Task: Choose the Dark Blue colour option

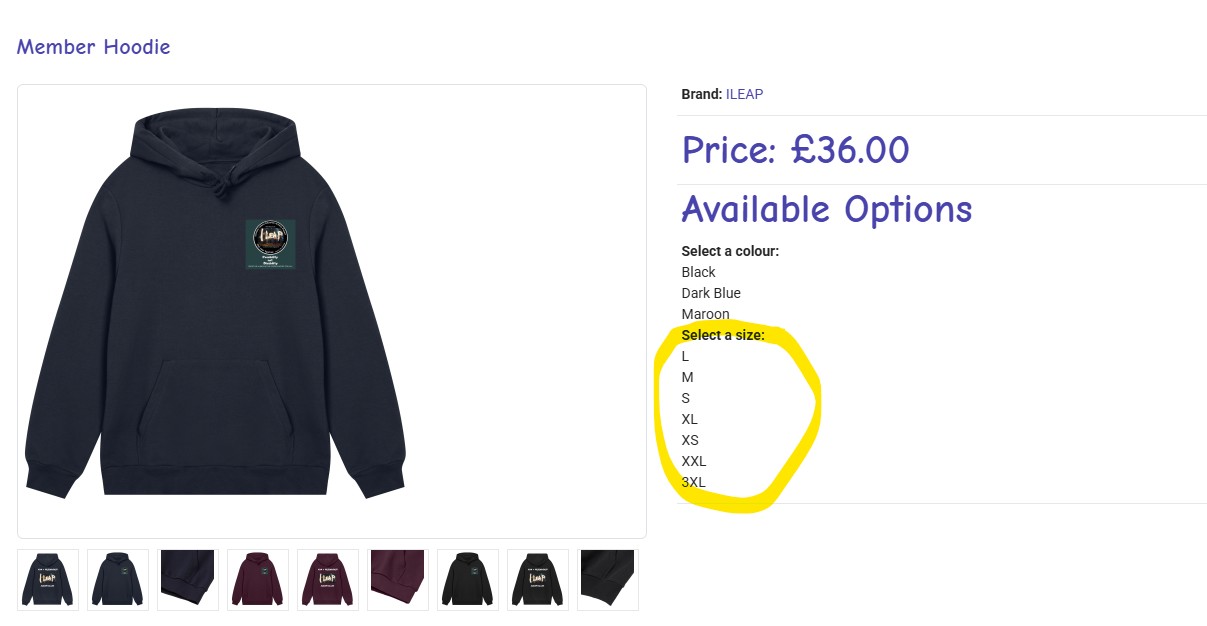Action: pyautogui.click(x=711, y=293)
